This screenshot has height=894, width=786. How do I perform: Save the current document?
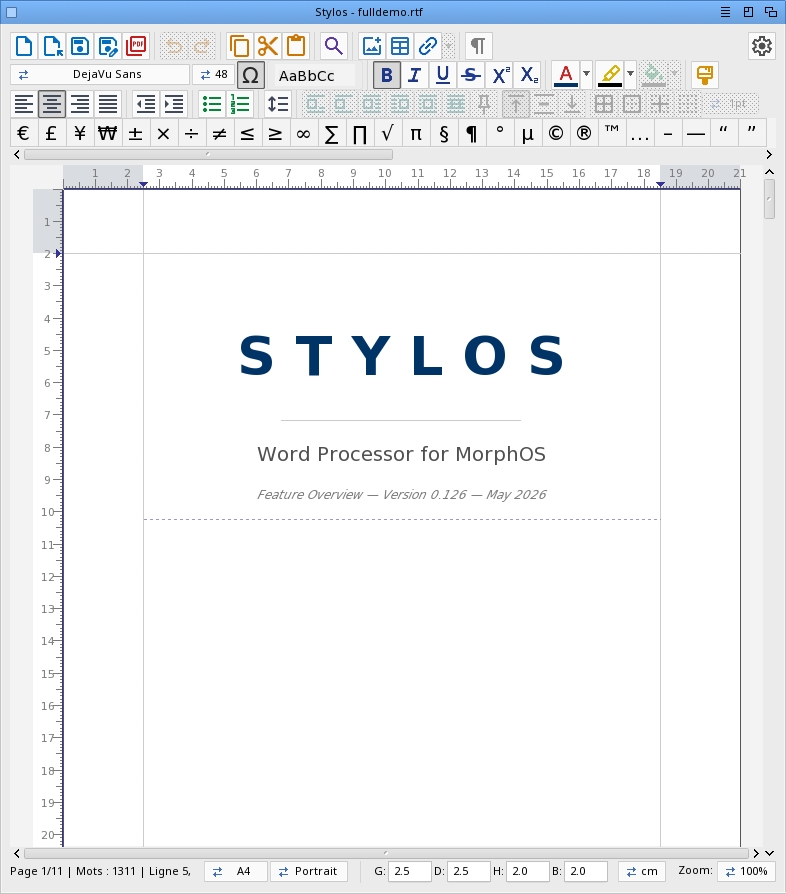pyautogui.click(x=80, y=46)
